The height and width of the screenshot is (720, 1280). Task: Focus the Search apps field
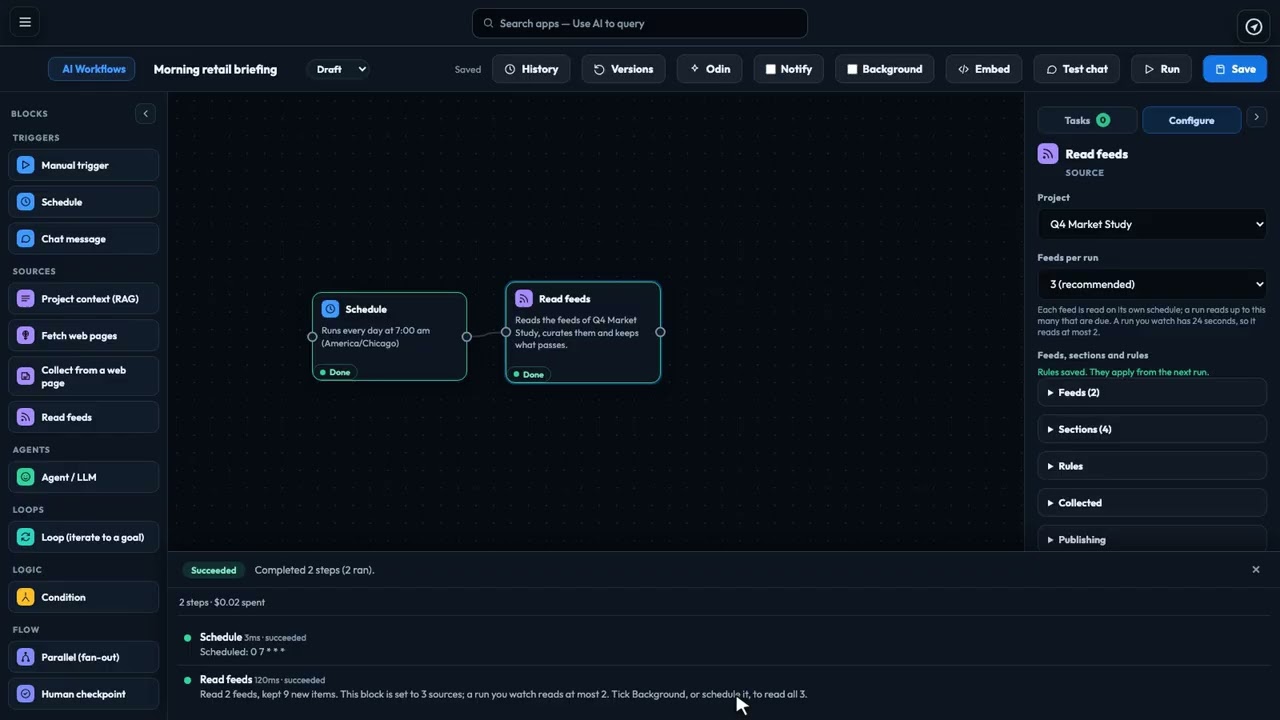click(x=640, y=23)
